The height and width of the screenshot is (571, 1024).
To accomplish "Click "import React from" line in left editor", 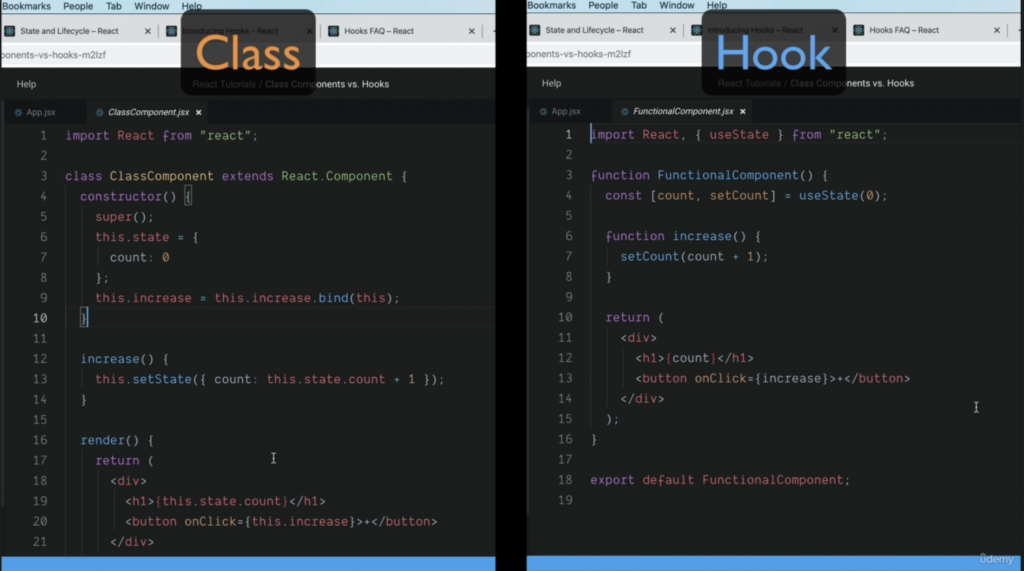I will 161,135.
